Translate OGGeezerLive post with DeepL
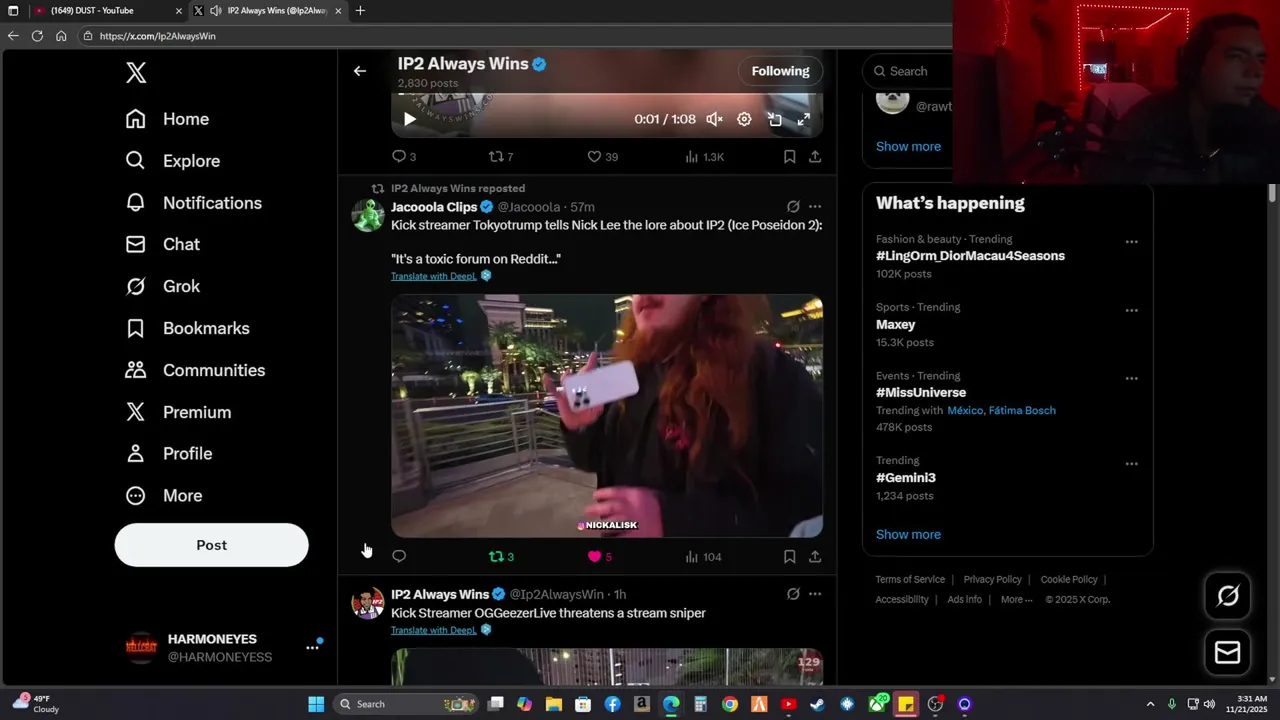The image size is (1280, 720). [434, 630]
